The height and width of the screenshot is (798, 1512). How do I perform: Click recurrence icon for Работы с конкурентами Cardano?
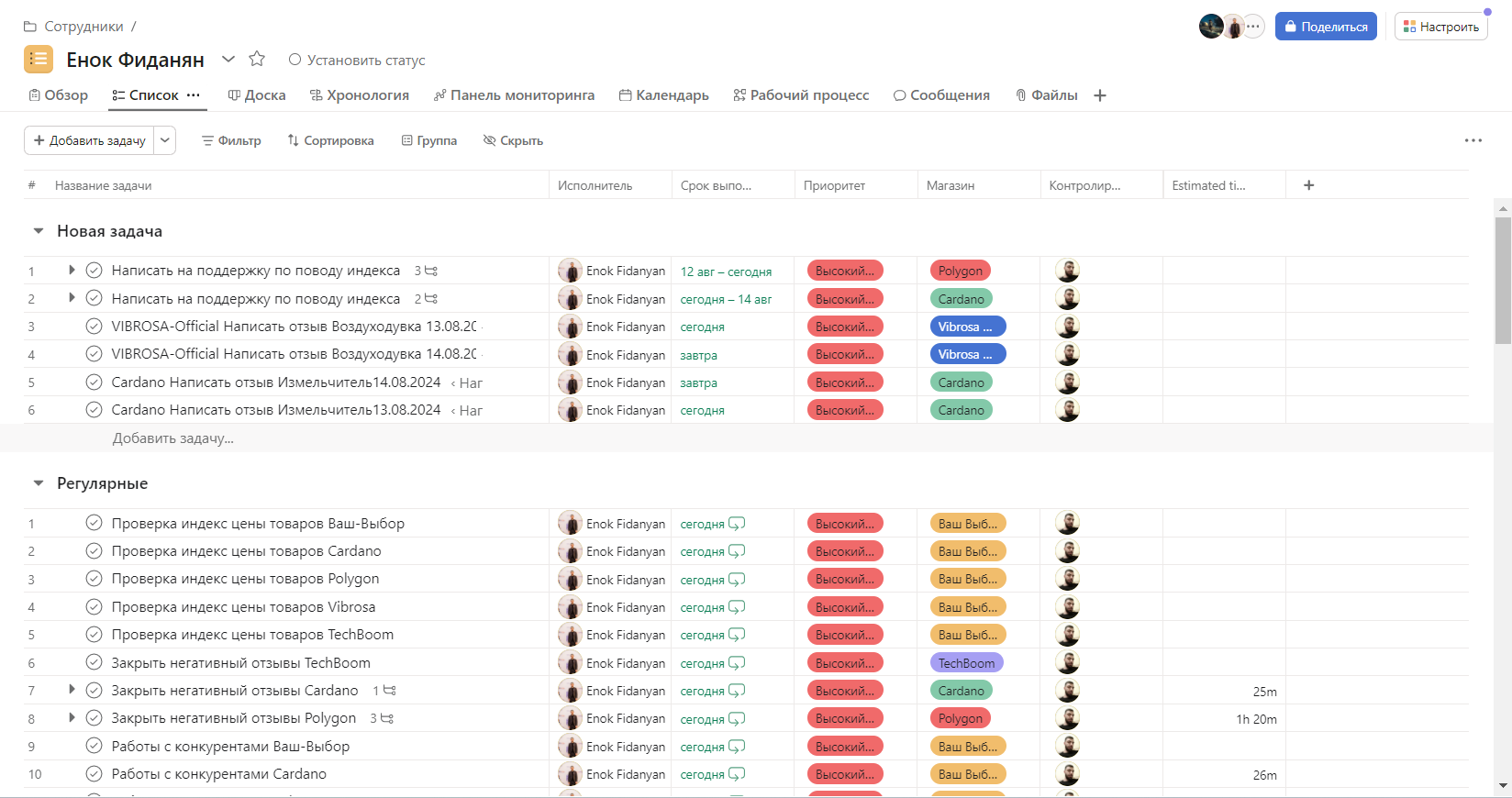(737, 774)
